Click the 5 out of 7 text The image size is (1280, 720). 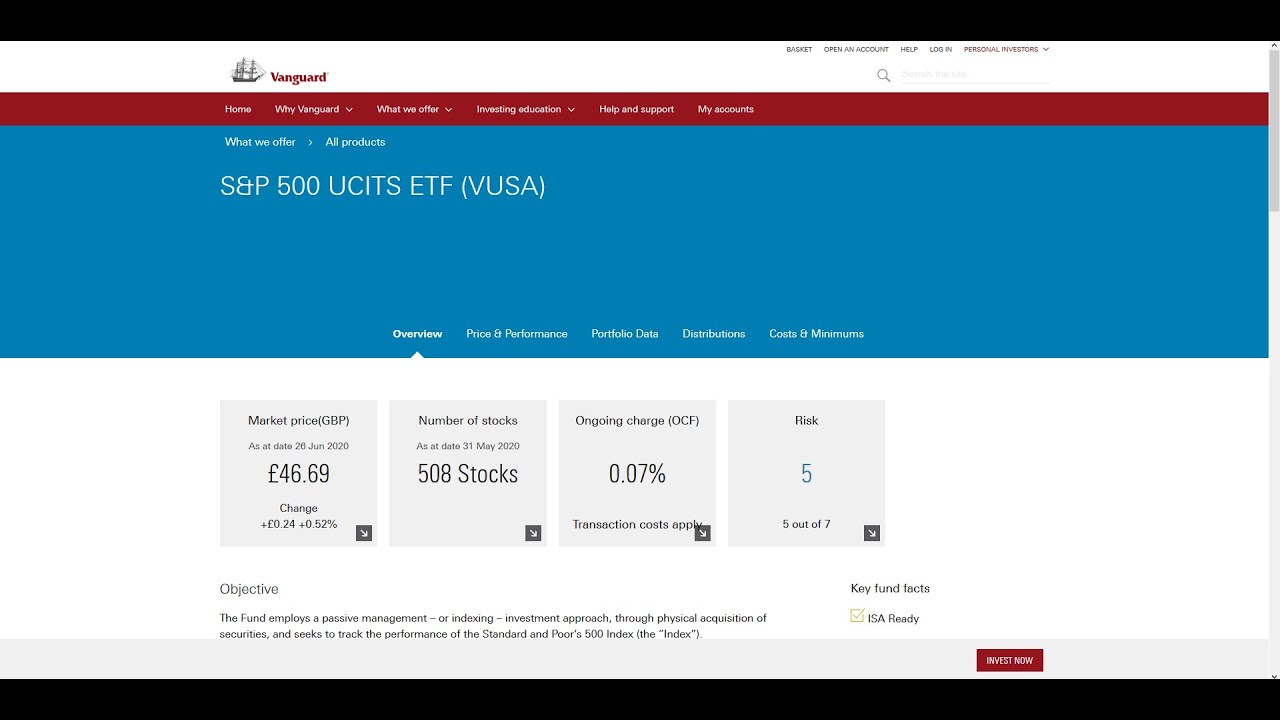pyautogui.click(x=806, y=524)
